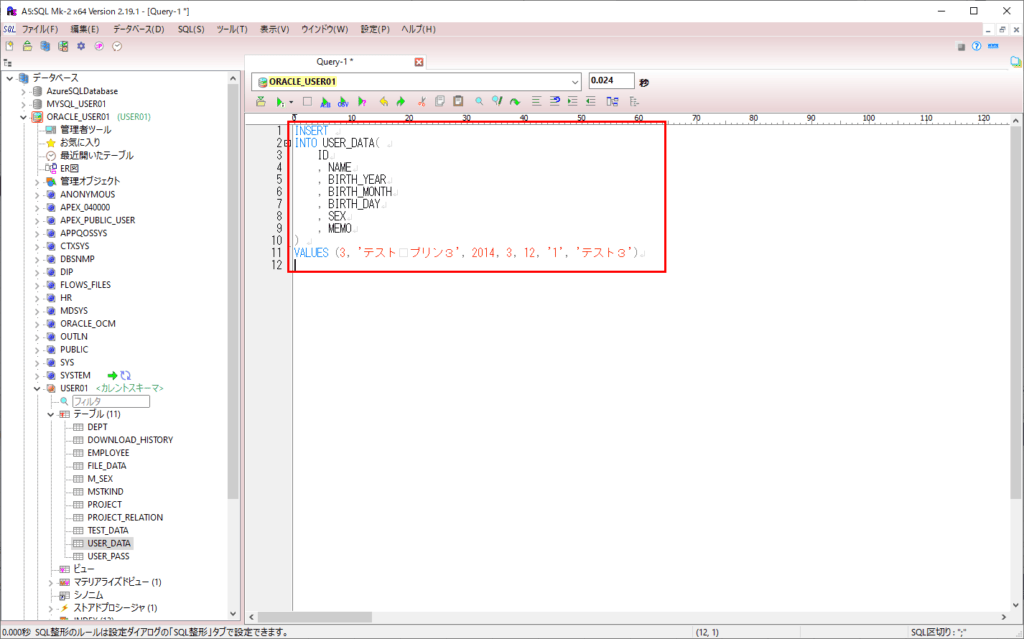This screenshot has width=1024, height=639.
Task: Open the ORACLE_USER01 connection dropdown
Action: [576, 80]
